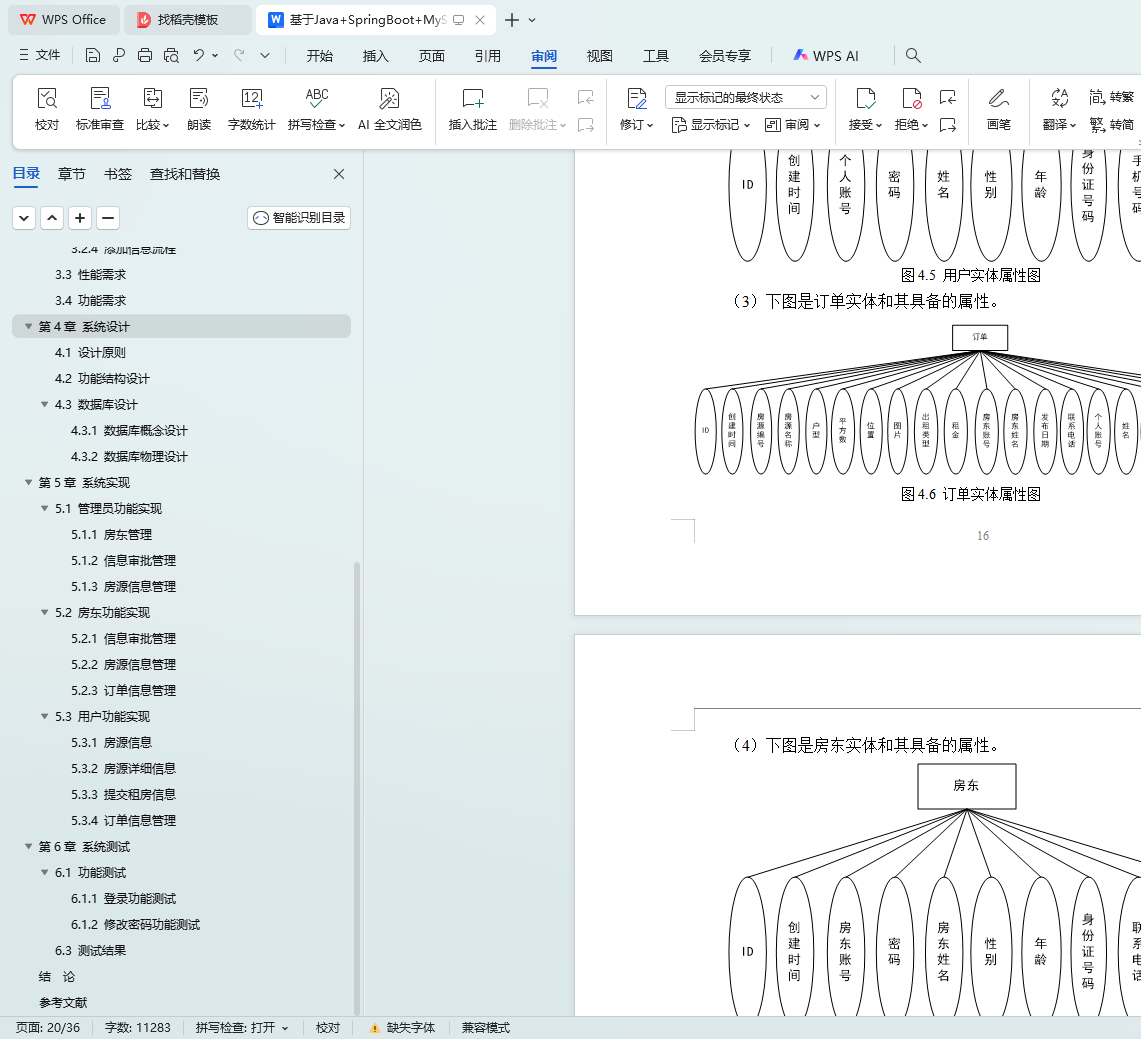The height and width of the screenshot is (1039, 1141).
Task: Go to 6.1.2 修改密码功能测试 heading
Action: pyautogui.click(x=135, y=925)
